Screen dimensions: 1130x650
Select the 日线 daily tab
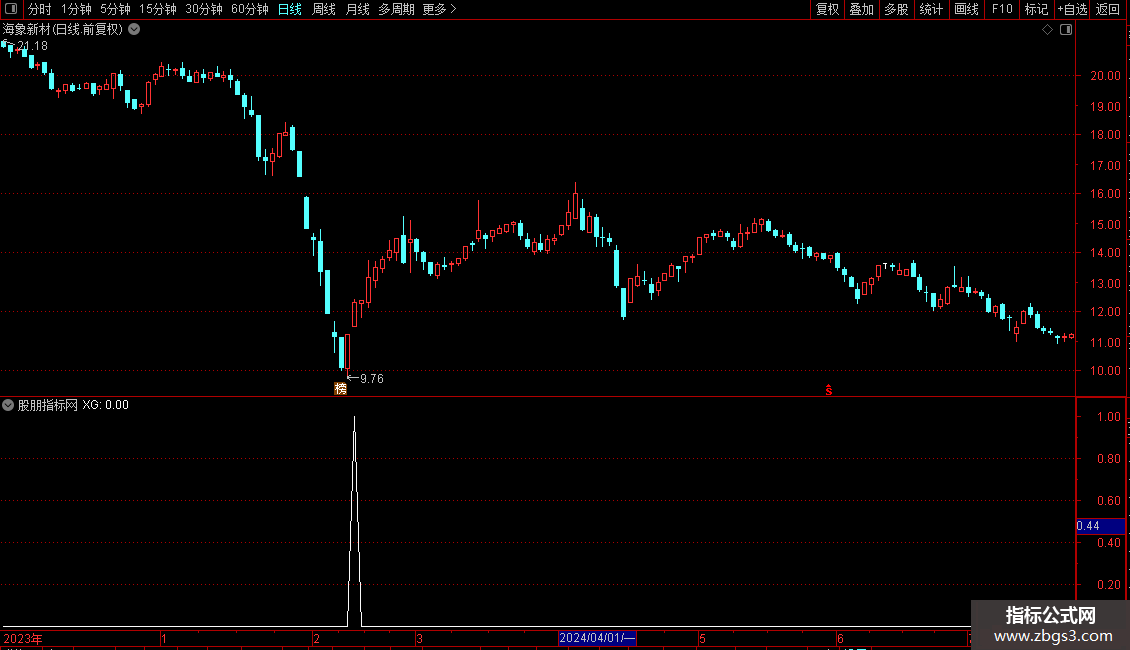click(x=290, y=9)
